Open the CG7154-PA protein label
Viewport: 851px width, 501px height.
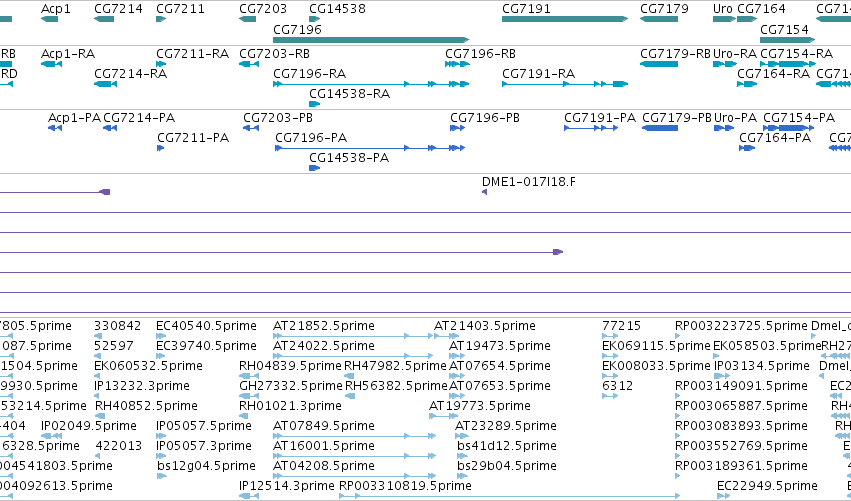click(x=799, y=118)
